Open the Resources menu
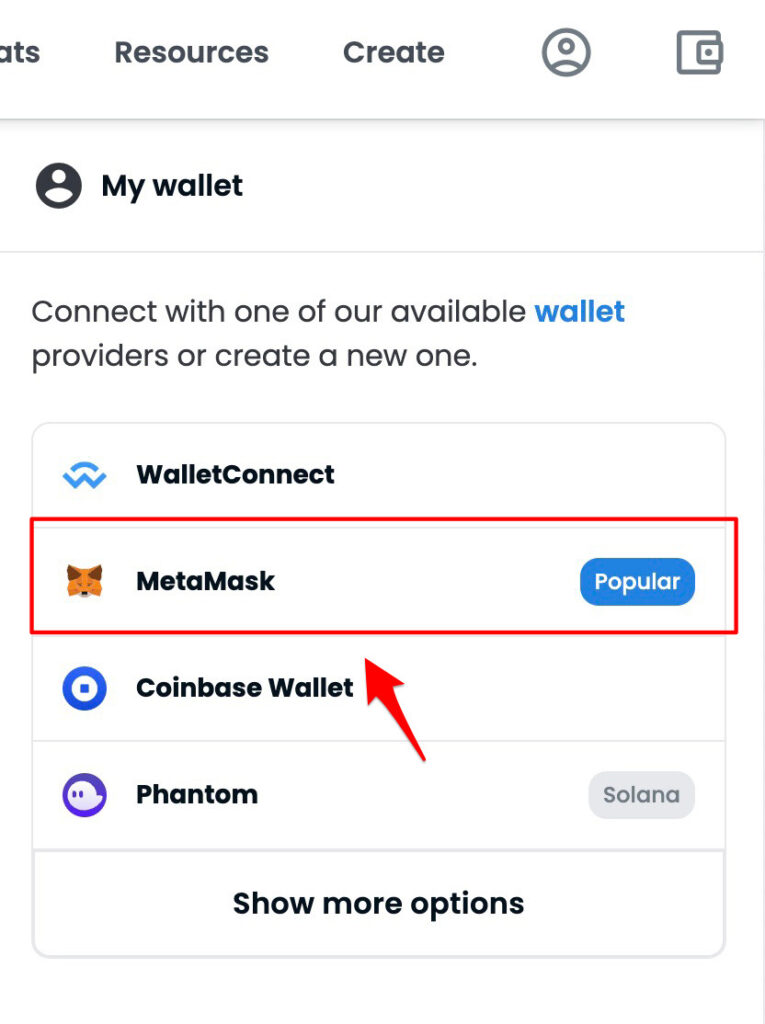This screenshot has height=1024, width=765. (x=191, y=52)
